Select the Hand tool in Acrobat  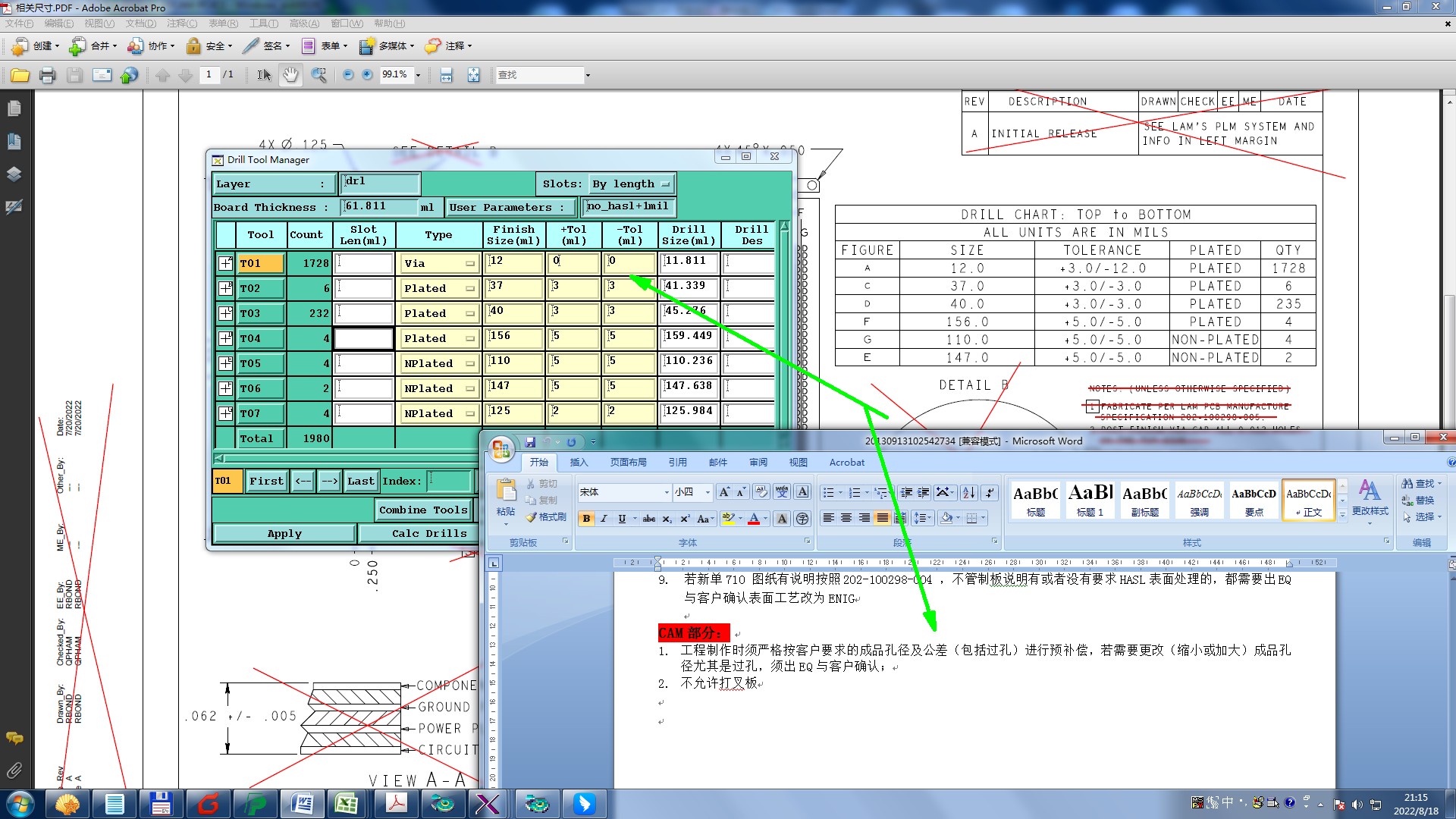[x=290, y=75]
